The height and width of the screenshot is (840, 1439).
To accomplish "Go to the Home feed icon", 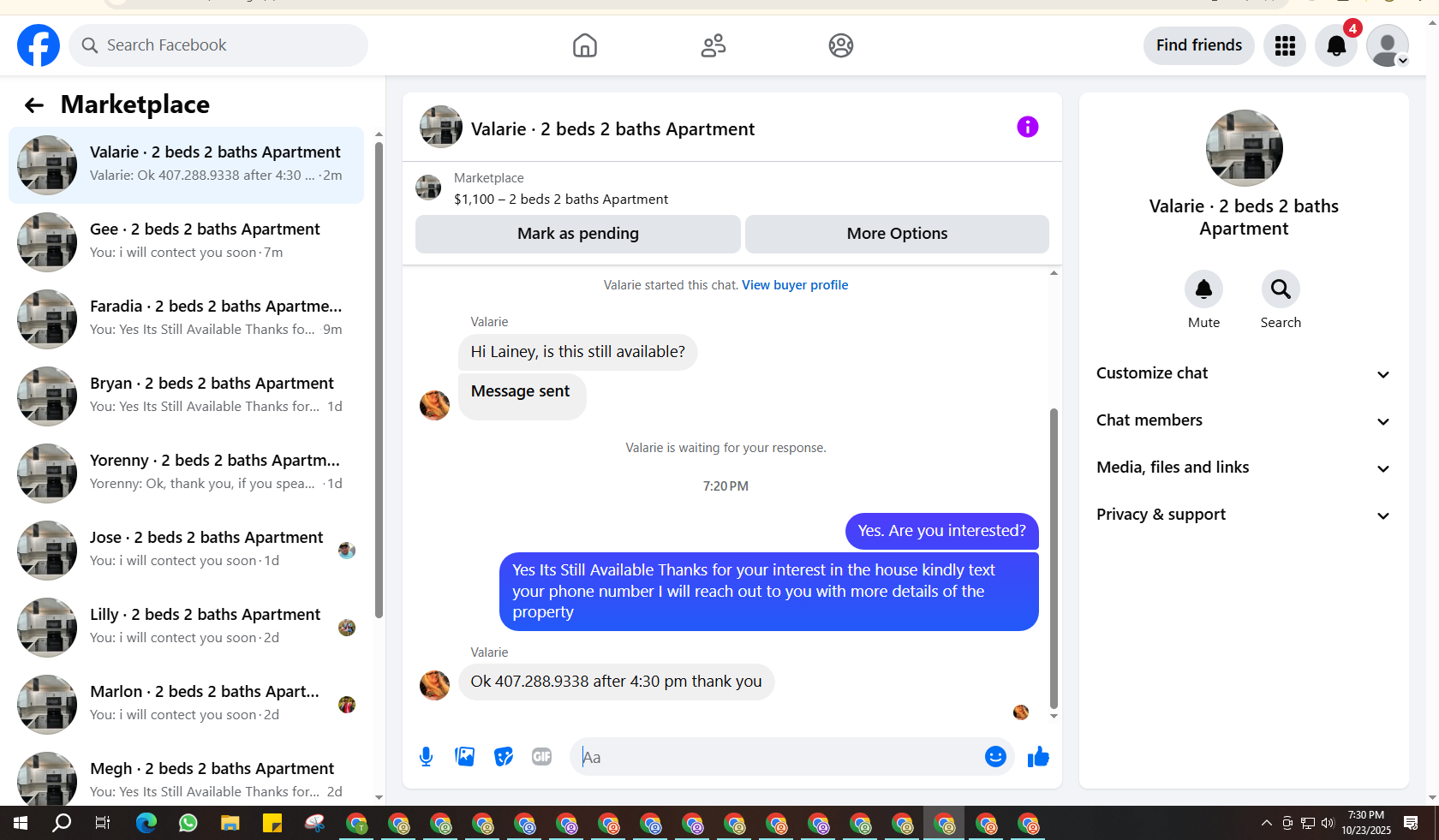I will tap(585, 45).
